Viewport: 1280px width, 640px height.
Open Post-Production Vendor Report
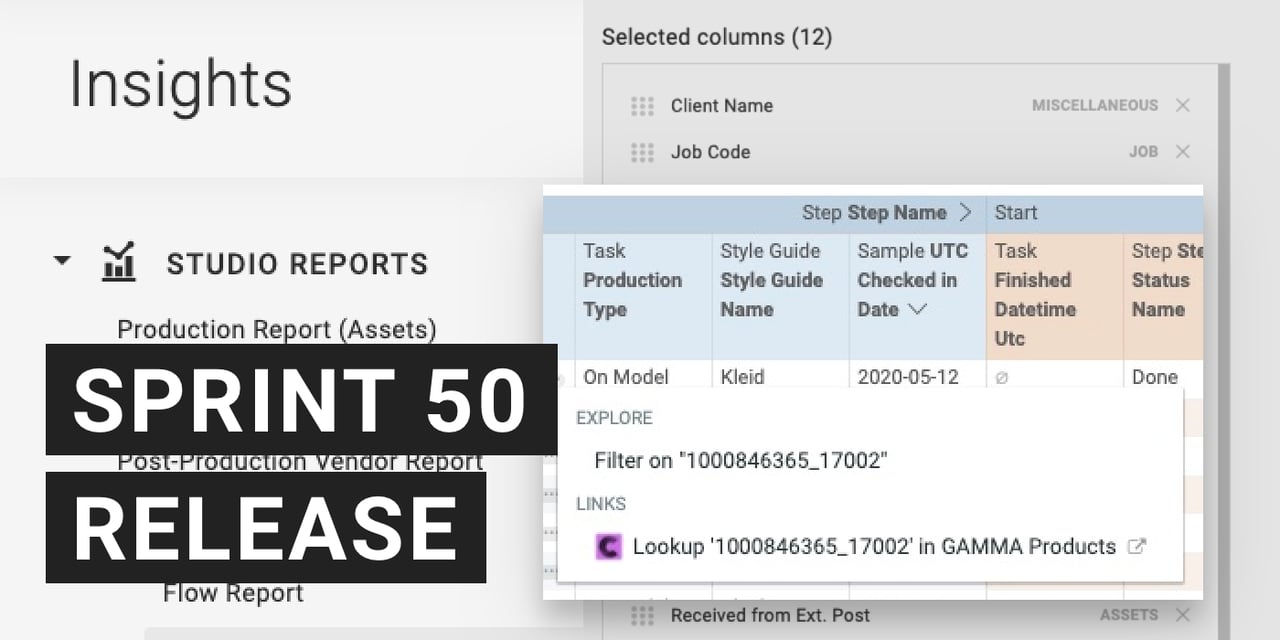pos(300,462)
